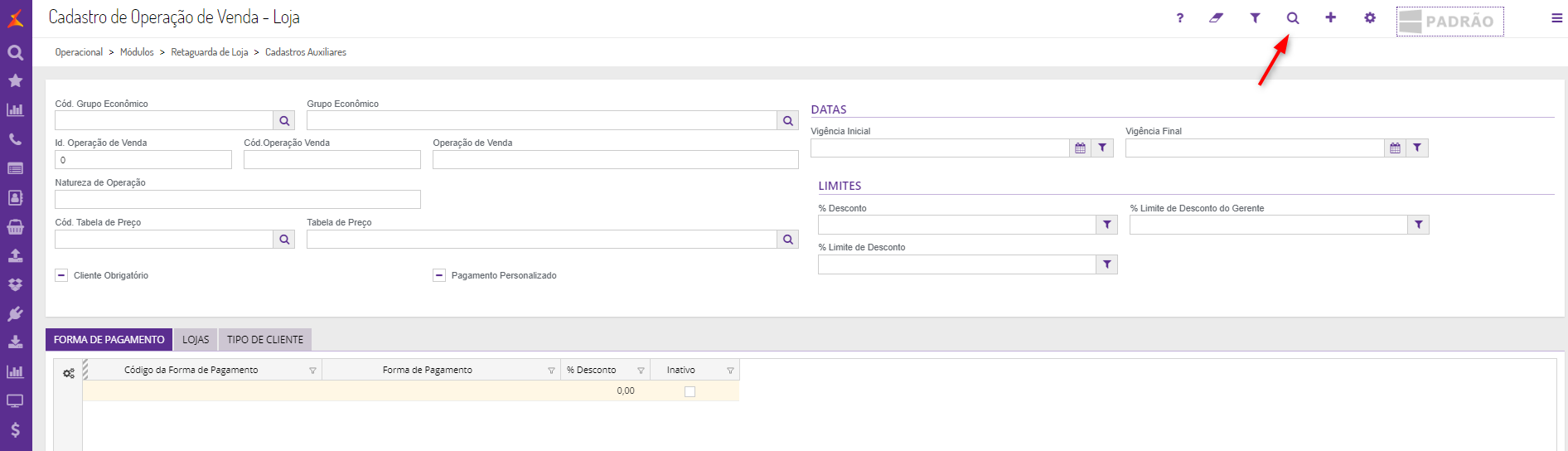The width and height of the screenshot is (1568, 451).
Task: Click the filter funnel icon in top toolbar
Action: (1255, 17)
